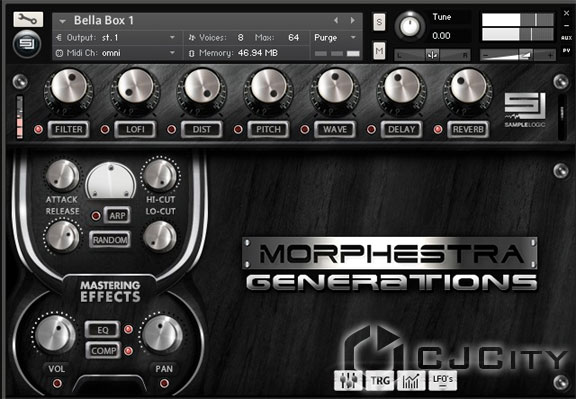Open the EQ mastering effect button
The height and width of the screenshot is (399, 576).
tap(102, 330)
